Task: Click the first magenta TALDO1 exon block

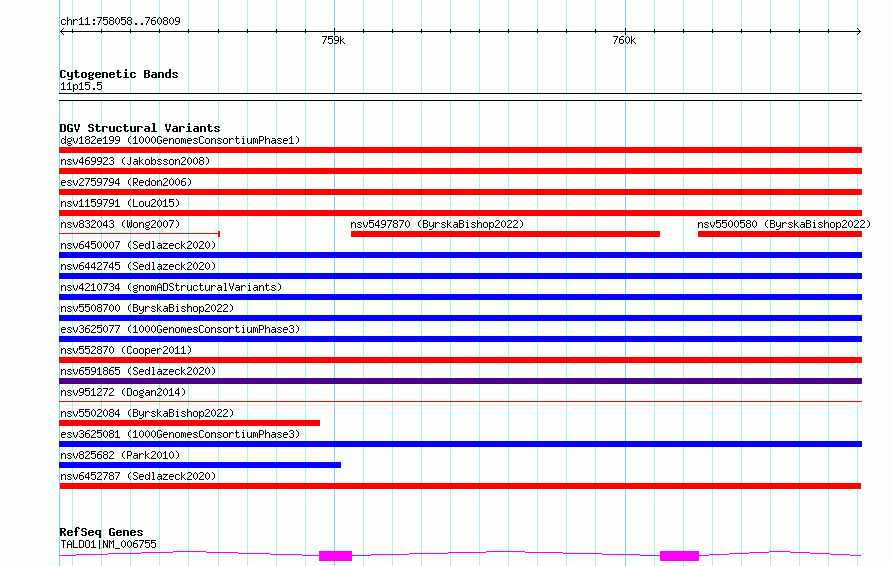Action: click(335, 556)
